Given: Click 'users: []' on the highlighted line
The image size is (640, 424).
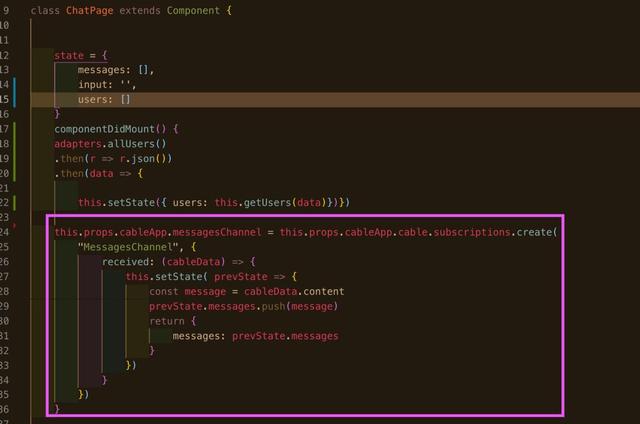Looking at the screenshot, I should (x=104, y=100).
